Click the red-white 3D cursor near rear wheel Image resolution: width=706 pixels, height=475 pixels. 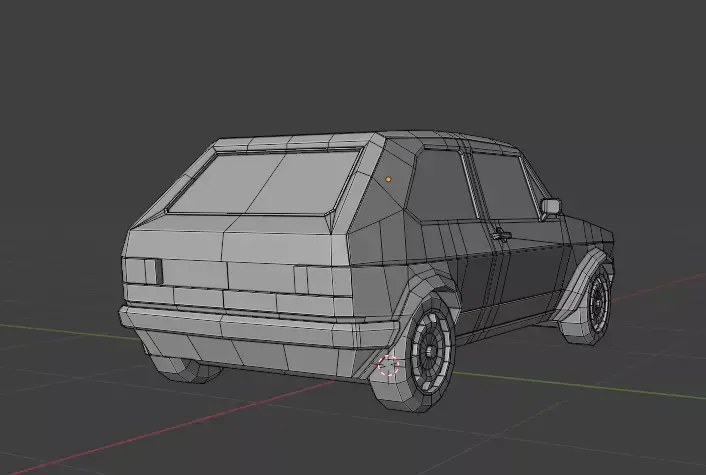coord(389,365)
